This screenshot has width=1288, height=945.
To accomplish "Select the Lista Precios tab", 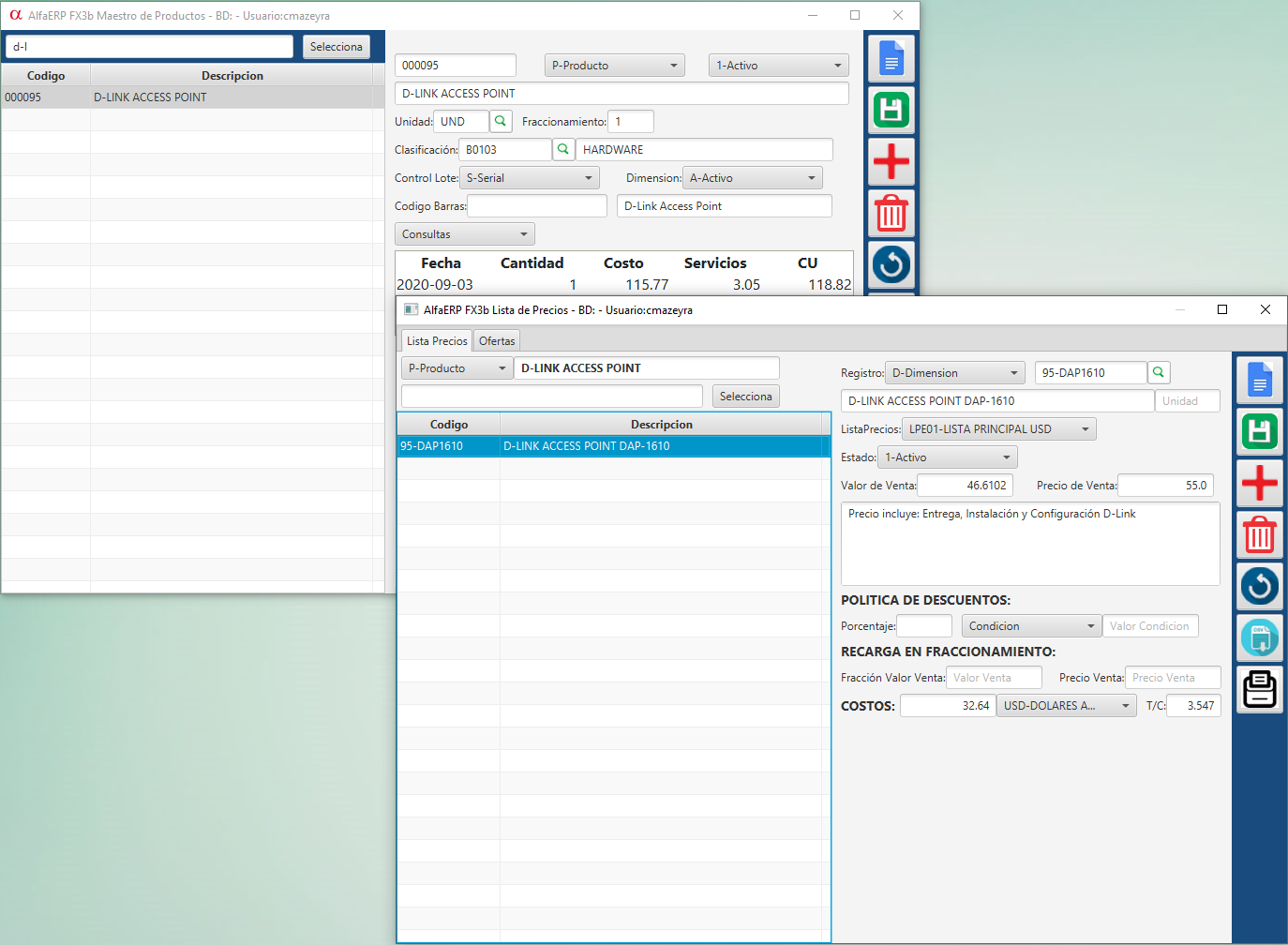I will pyautogui.click(x=437, y=341).
